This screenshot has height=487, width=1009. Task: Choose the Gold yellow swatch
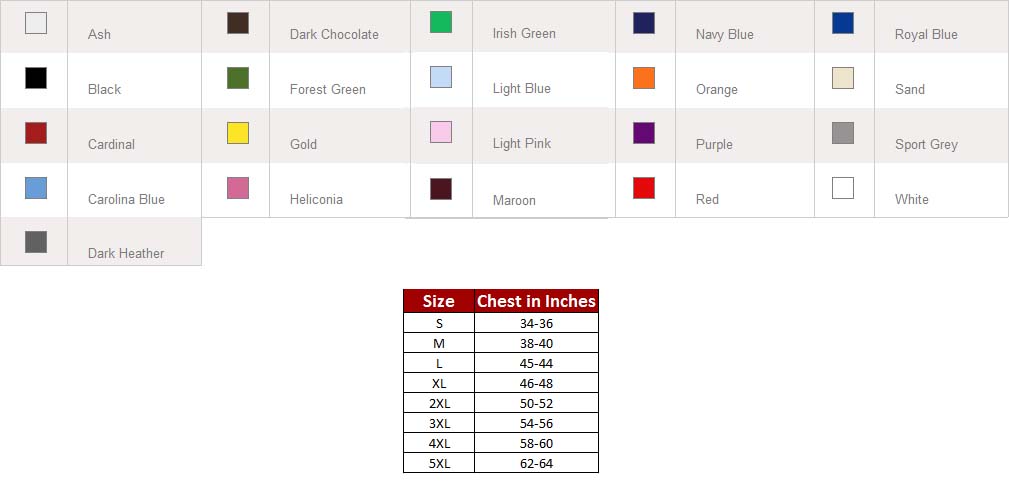[x=238, y=133]
